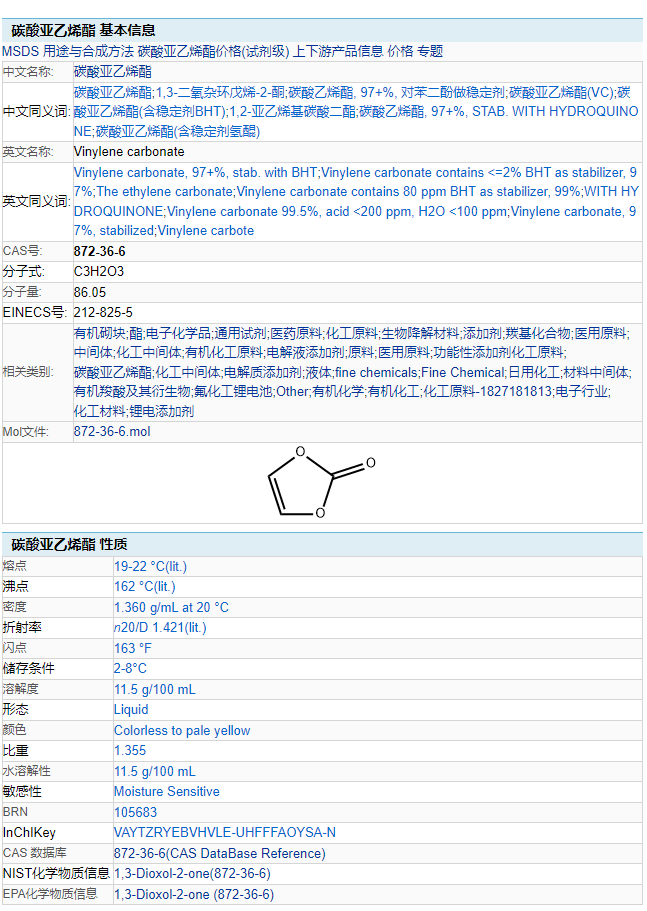Click the 水溶解性 row value 11.5 g/100 mL
The height and width of the screenshot is (911, 647).
pyautogui.click(x=154, y=772)
